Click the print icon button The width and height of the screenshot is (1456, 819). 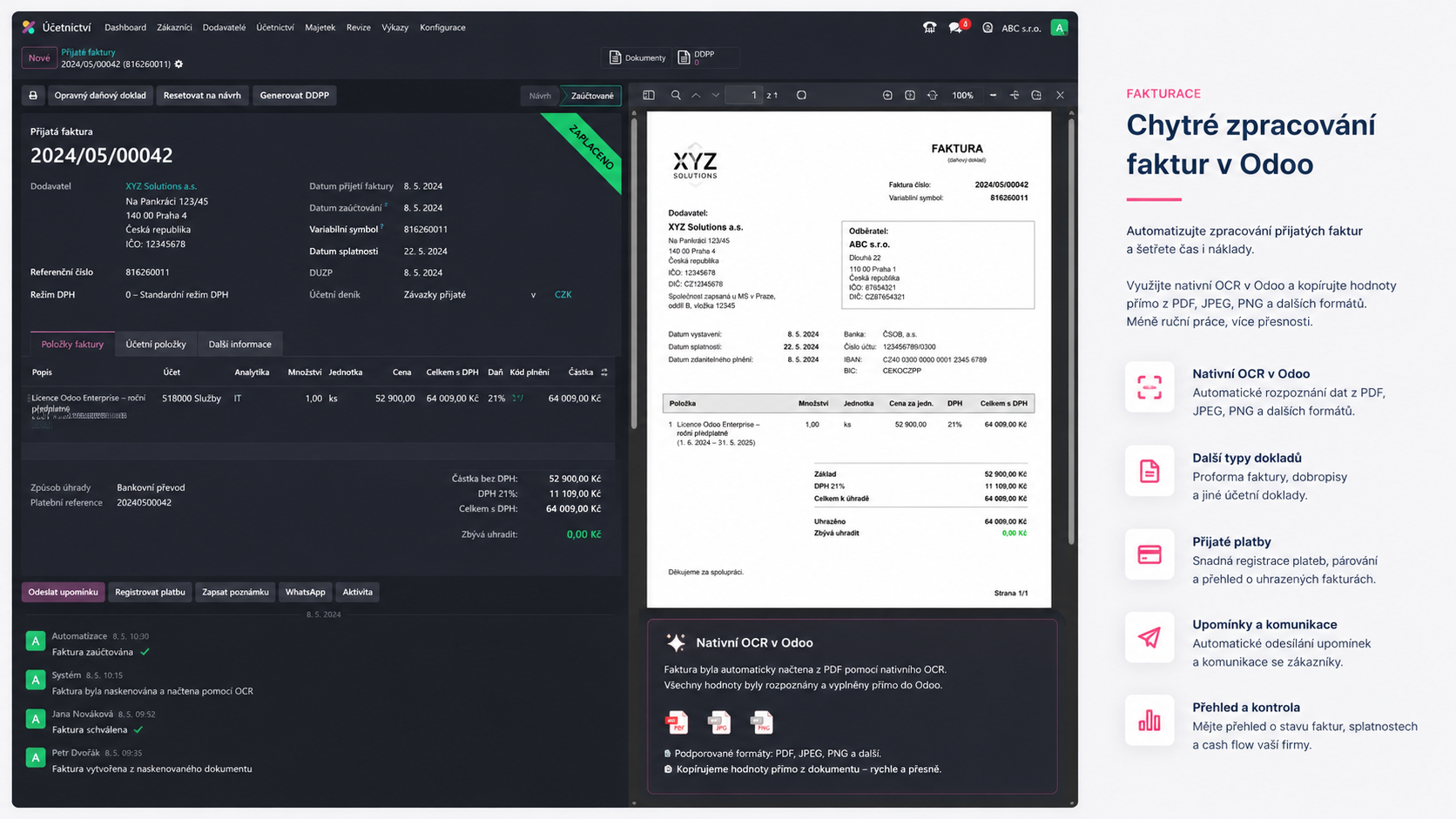click(x=33, y=96)
